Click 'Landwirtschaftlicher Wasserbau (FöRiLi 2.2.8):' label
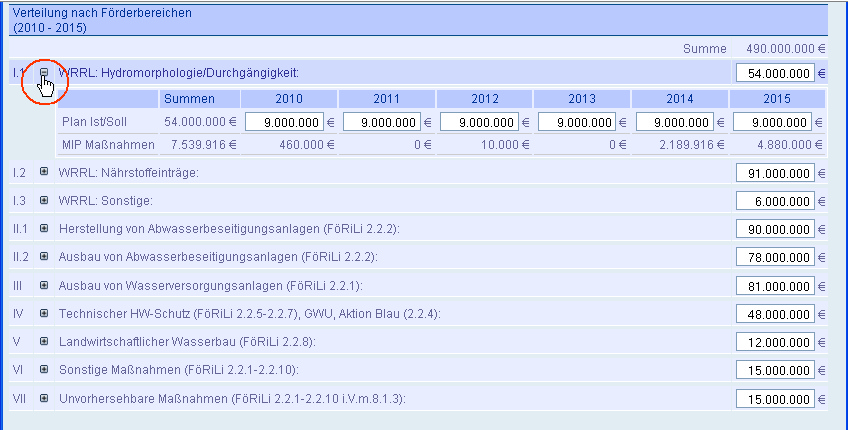Image resolution: width=848 pixels, height=430 pixels. click(x=187, y=342)
